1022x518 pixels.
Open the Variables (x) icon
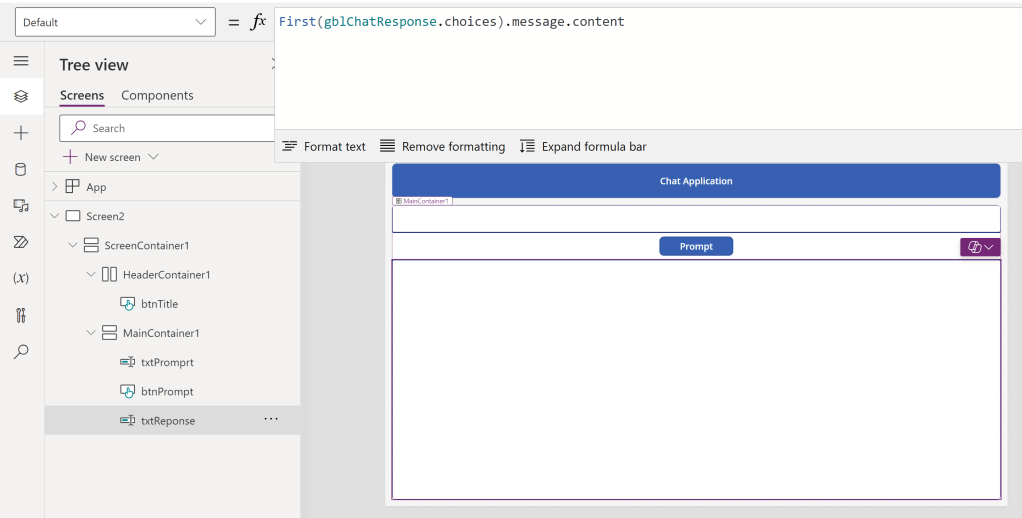pos(21,278)
